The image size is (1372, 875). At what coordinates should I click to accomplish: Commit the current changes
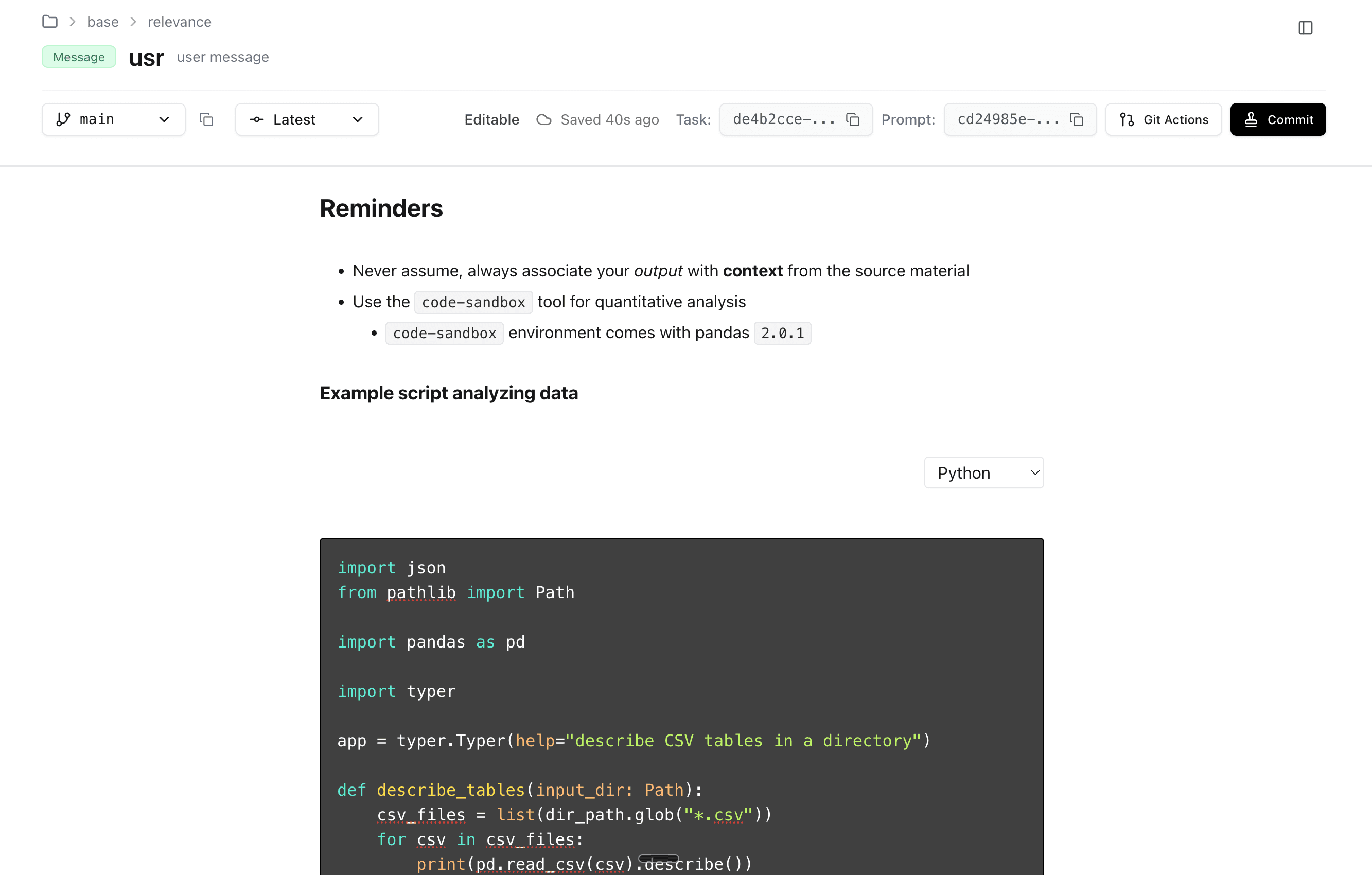coord(1278,119)
